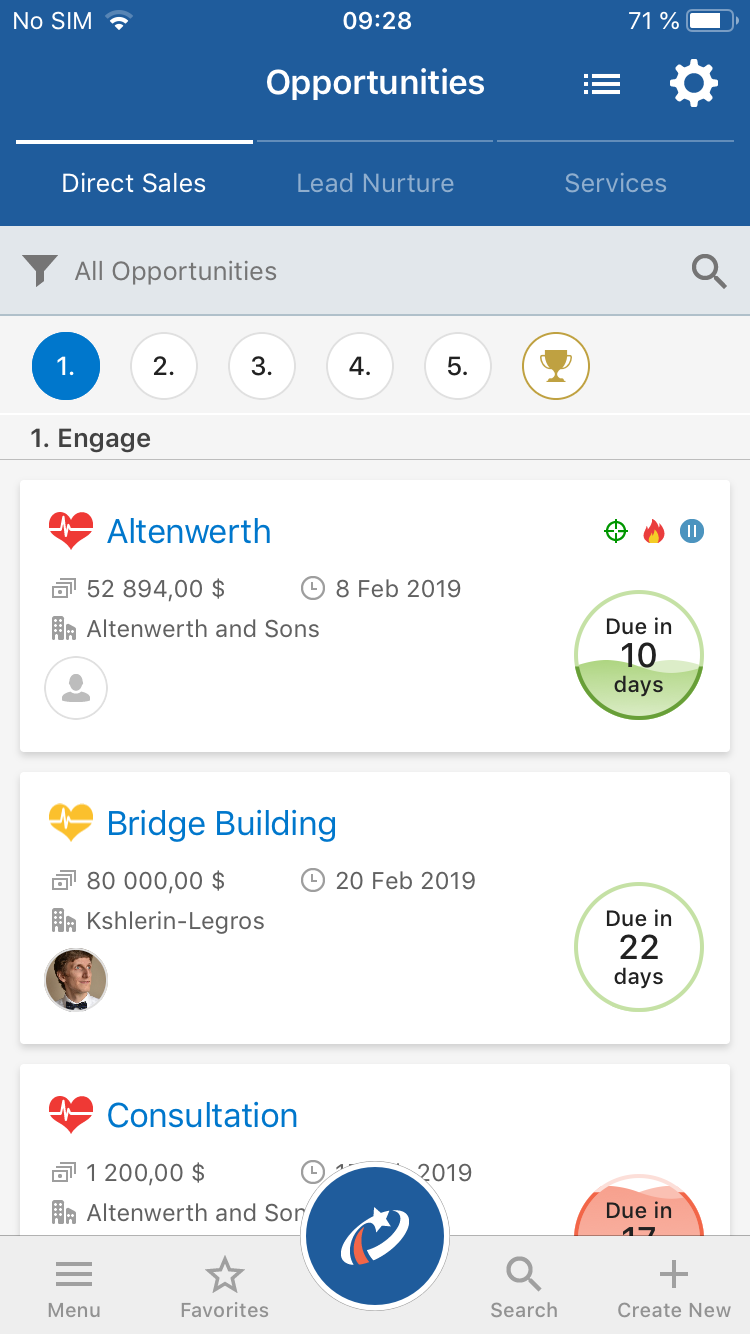750x1334 pixels.
Task: Switch to list view icon
Action: click(602, 84)
